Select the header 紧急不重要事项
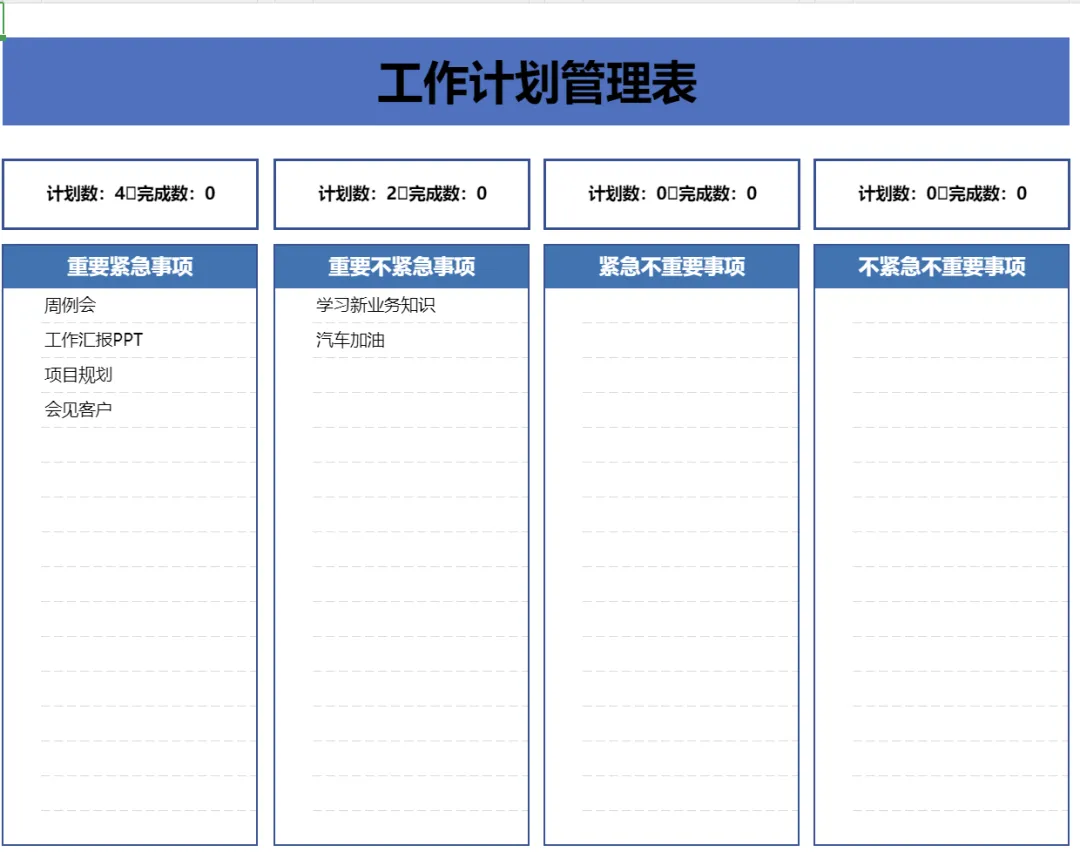 (672, 267)
